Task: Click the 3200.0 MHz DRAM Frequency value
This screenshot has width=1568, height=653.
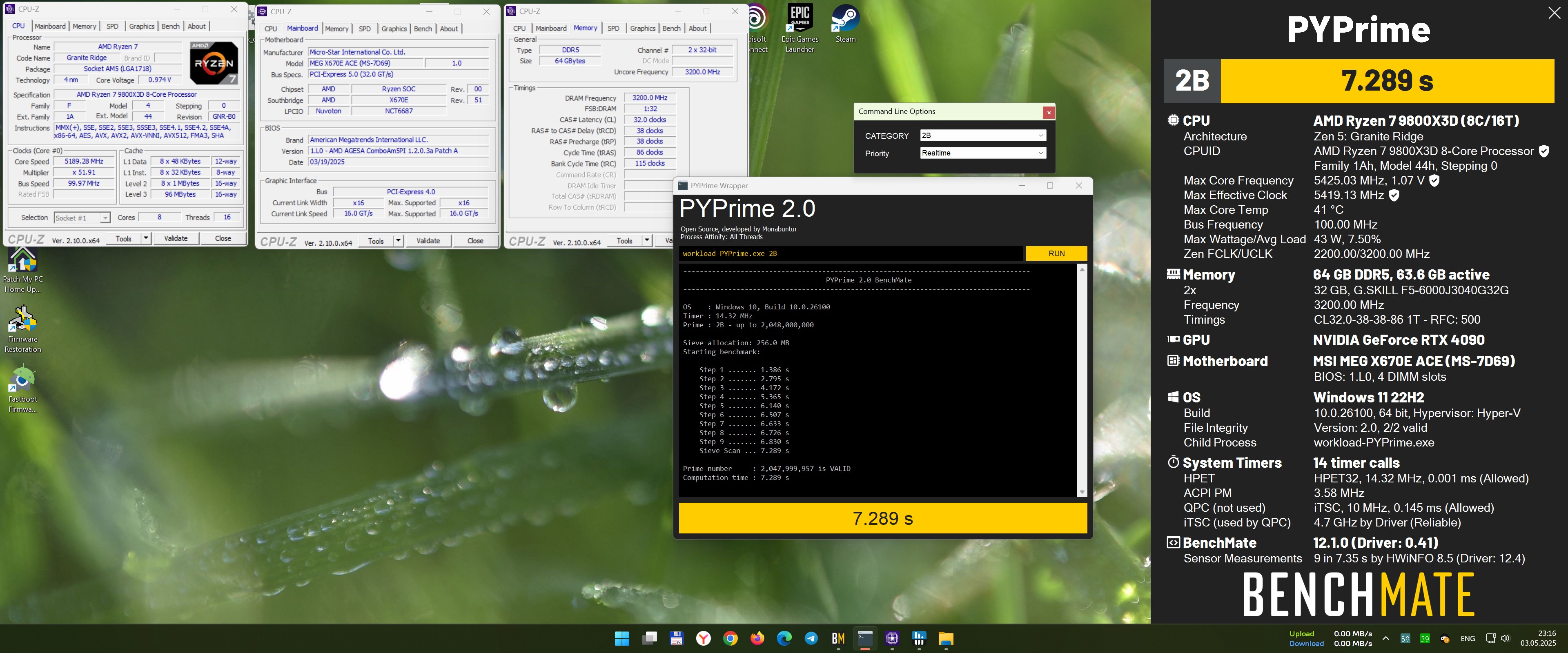Action: [x=650, y=98]
